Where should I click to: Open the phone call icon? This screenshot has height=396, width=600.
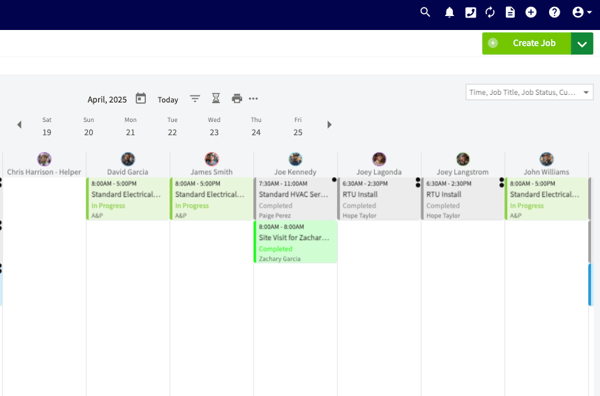click(470, 13)
